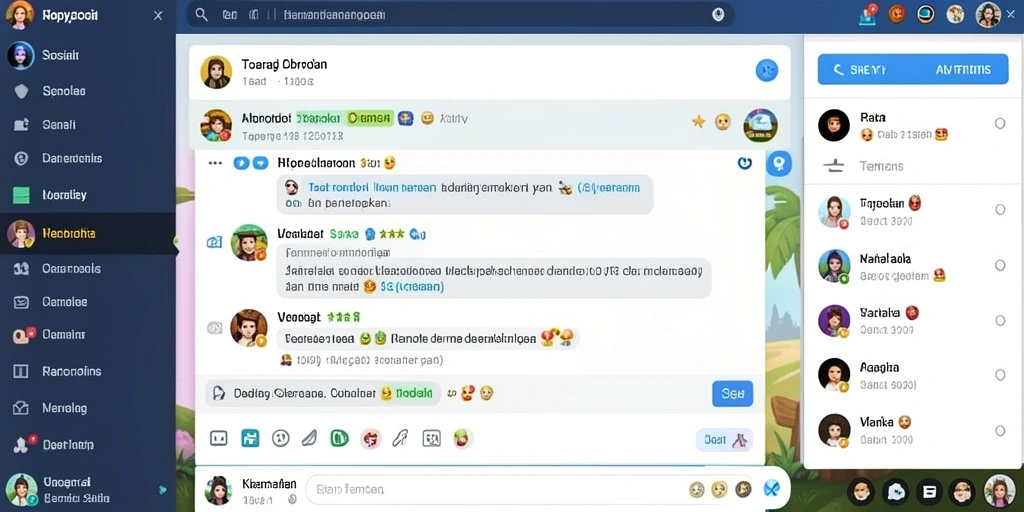This screenshot has height=512, width=1024.
Task: Click the Toarag Obrodan conversation title
Action: 284,64
